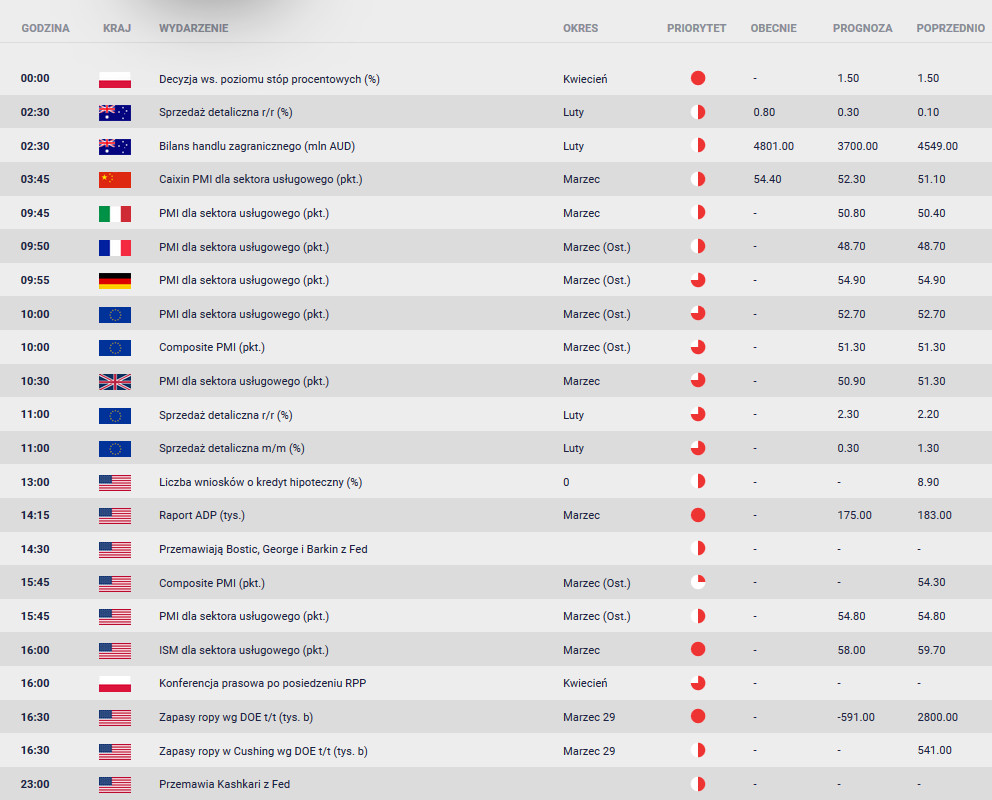The height and width of the screenshot is (800, 992).
Task: Click the 4801.00 current value for trade balance
Action: pyautogui.click(x=773, y=146)
